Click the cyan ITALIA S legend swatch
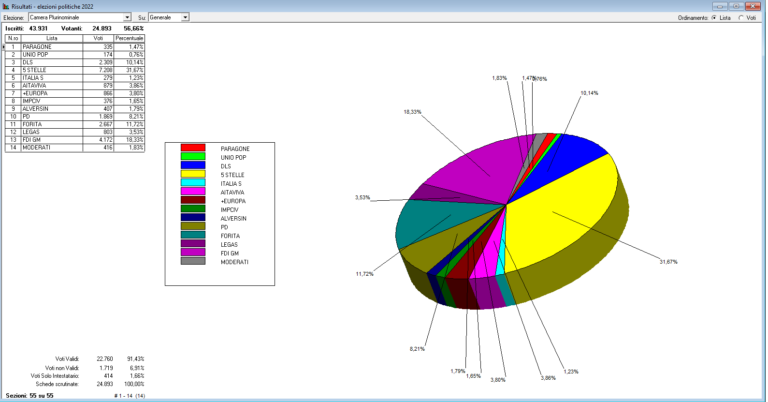 click(x=193, y=183)
